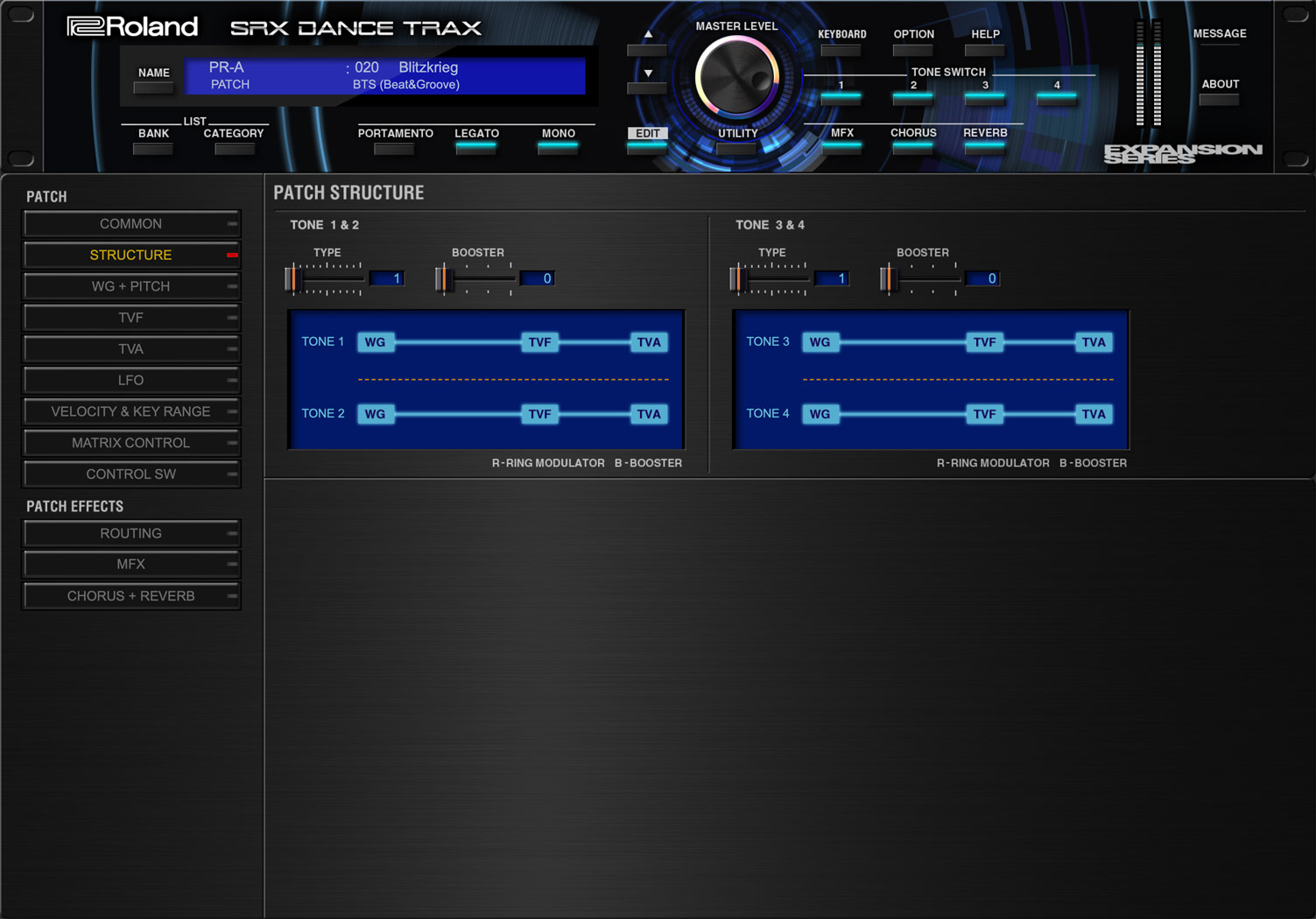The image size is (1316, 919).
Task: Click the Roland logo
Action: point(133,27)
